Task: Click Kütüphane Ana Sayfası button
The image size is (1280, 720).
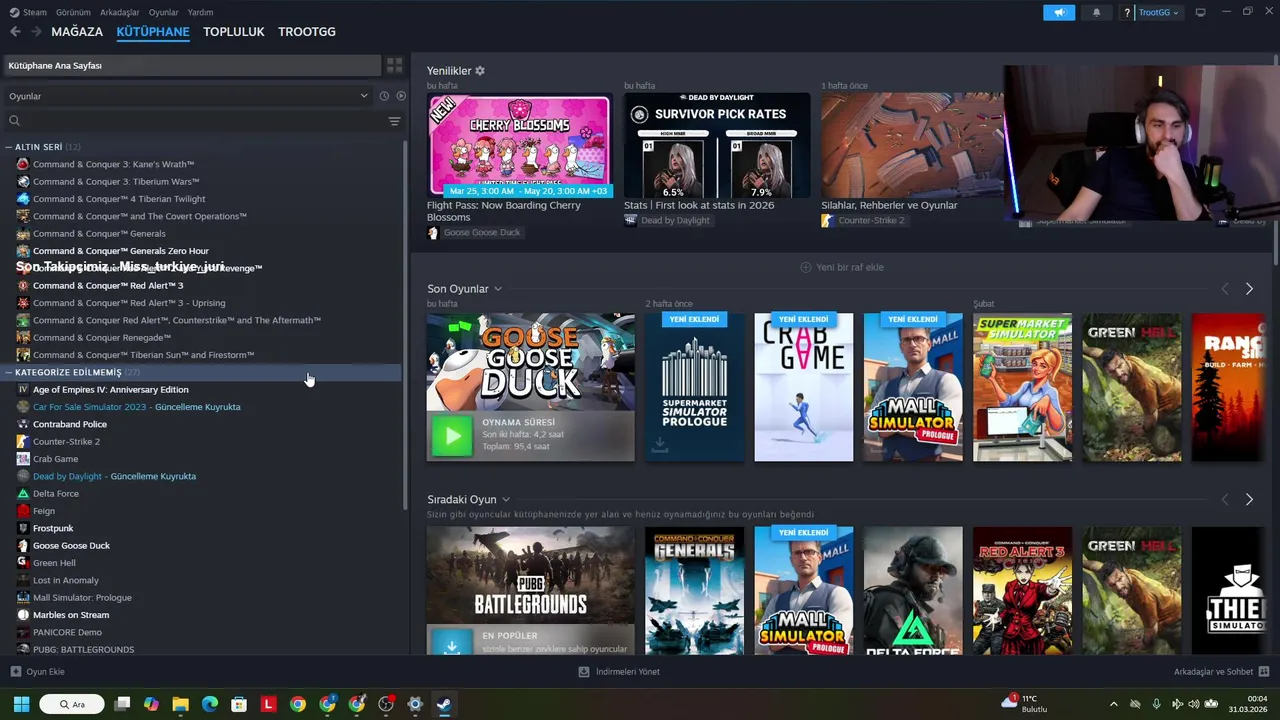Action: point(192,65)
